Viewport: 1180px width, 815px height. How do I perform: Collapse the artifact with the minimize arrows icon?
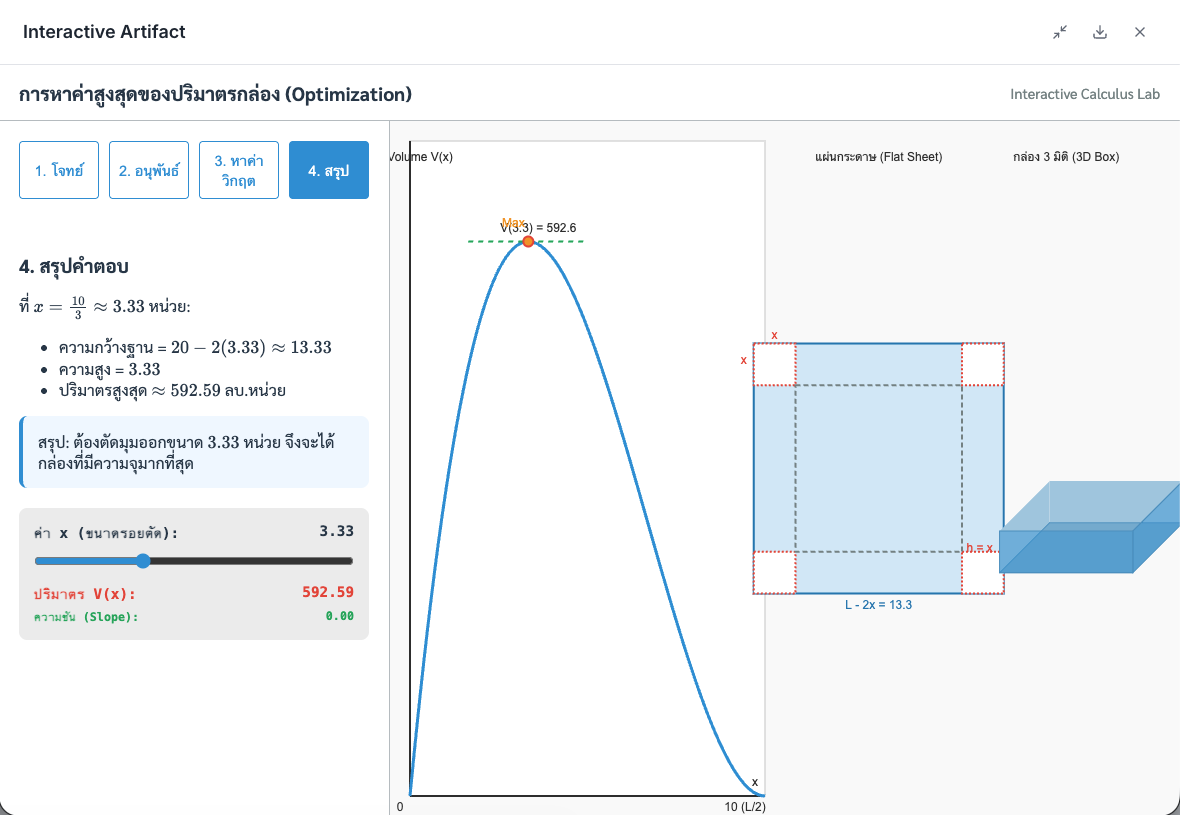tap(1060, 32)
